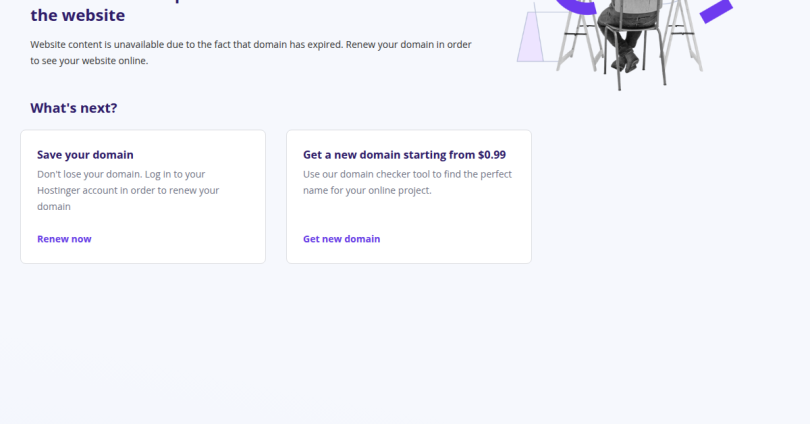This screenshot has width=810, height=424.
Task: Click the domain has expired explanation paragraph
Action: (251, 52)
